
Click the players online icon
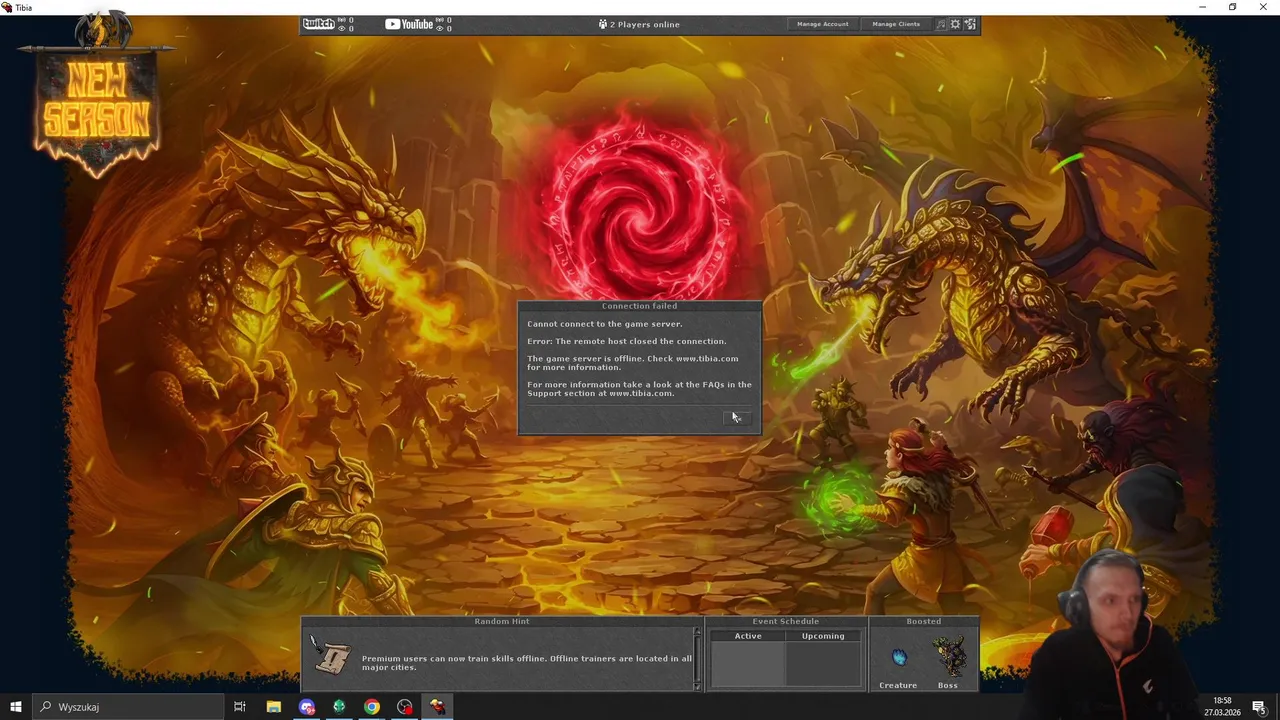pos(602,24)
